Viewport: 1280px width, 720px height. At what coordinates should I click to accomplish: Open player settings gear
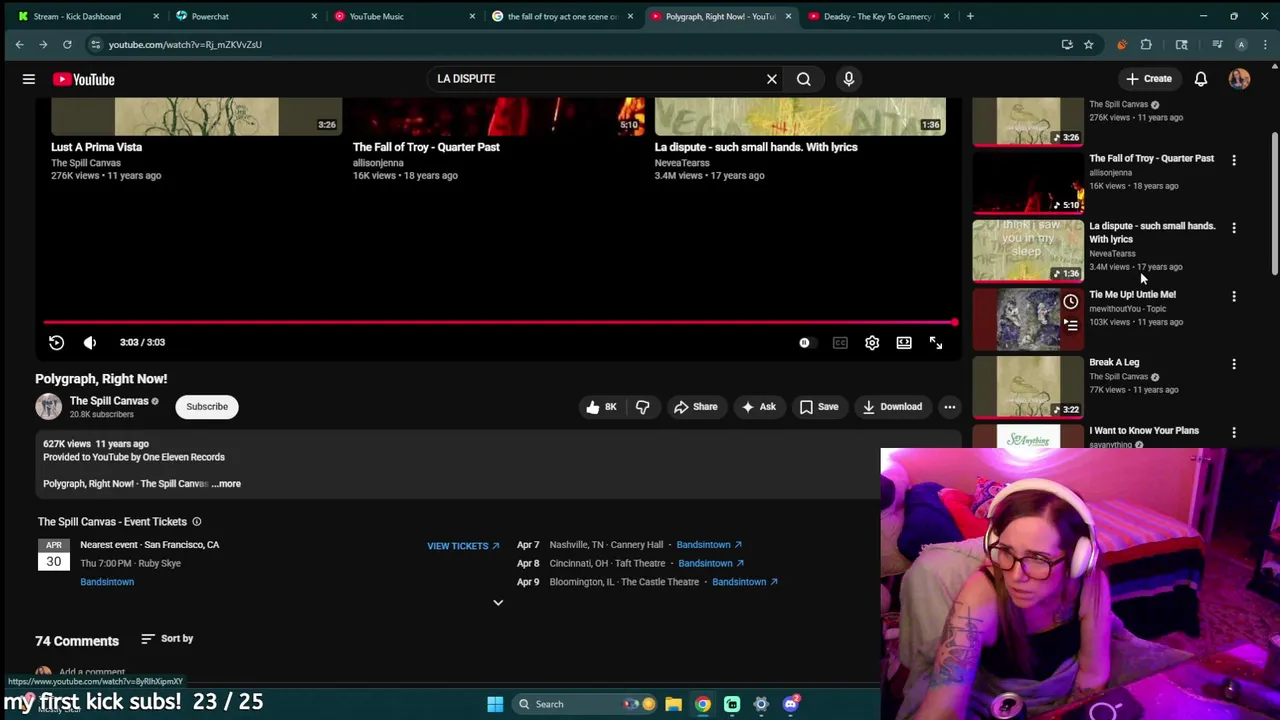coord(872,343)
